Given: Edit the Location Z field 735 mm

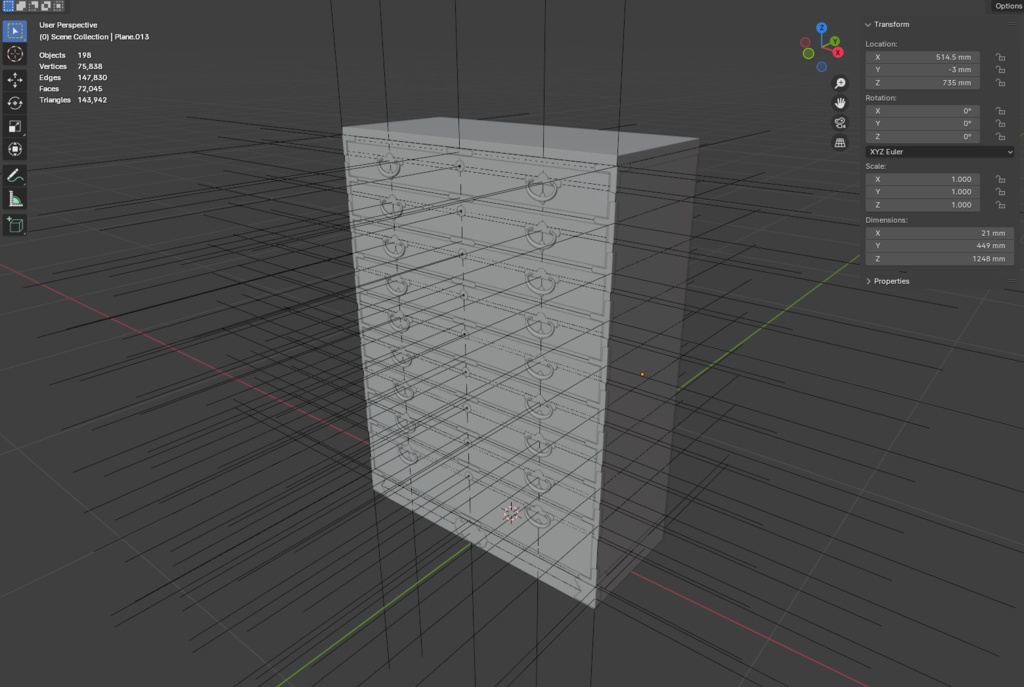Looking at the screenshot, I should (x=922, y=83).
